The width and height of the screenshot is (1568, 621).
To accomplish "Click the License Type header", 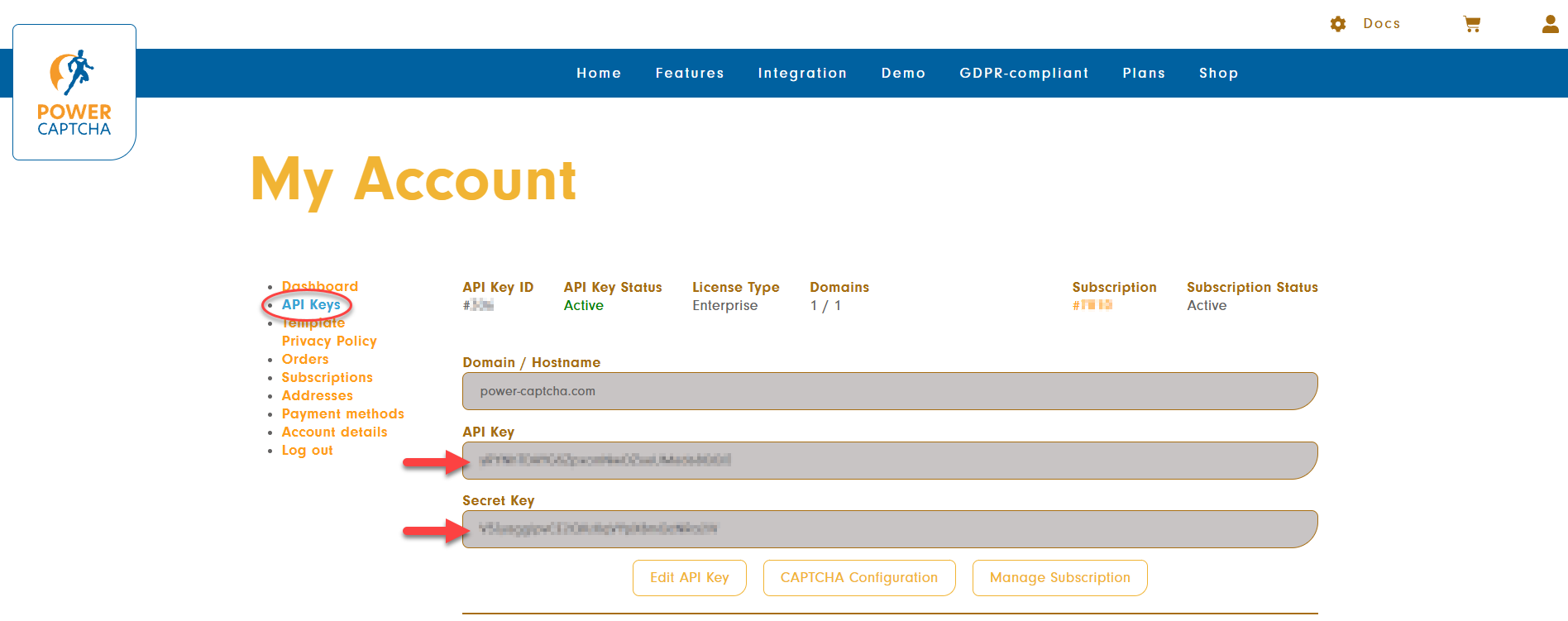I will 736,287.
